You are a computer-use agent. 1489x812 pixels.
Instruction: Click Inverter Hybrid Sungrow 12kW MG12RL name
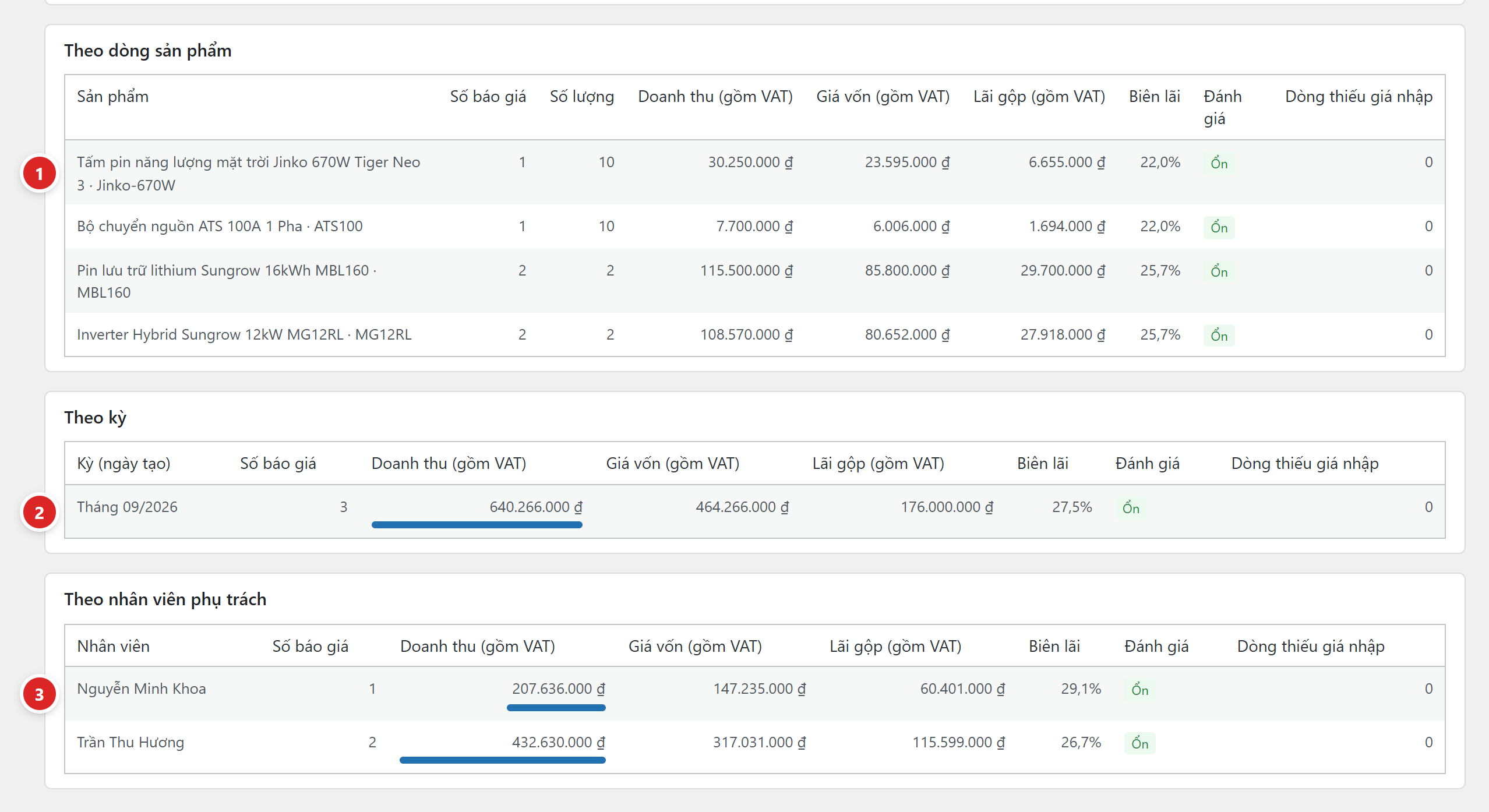coord(244,334)
